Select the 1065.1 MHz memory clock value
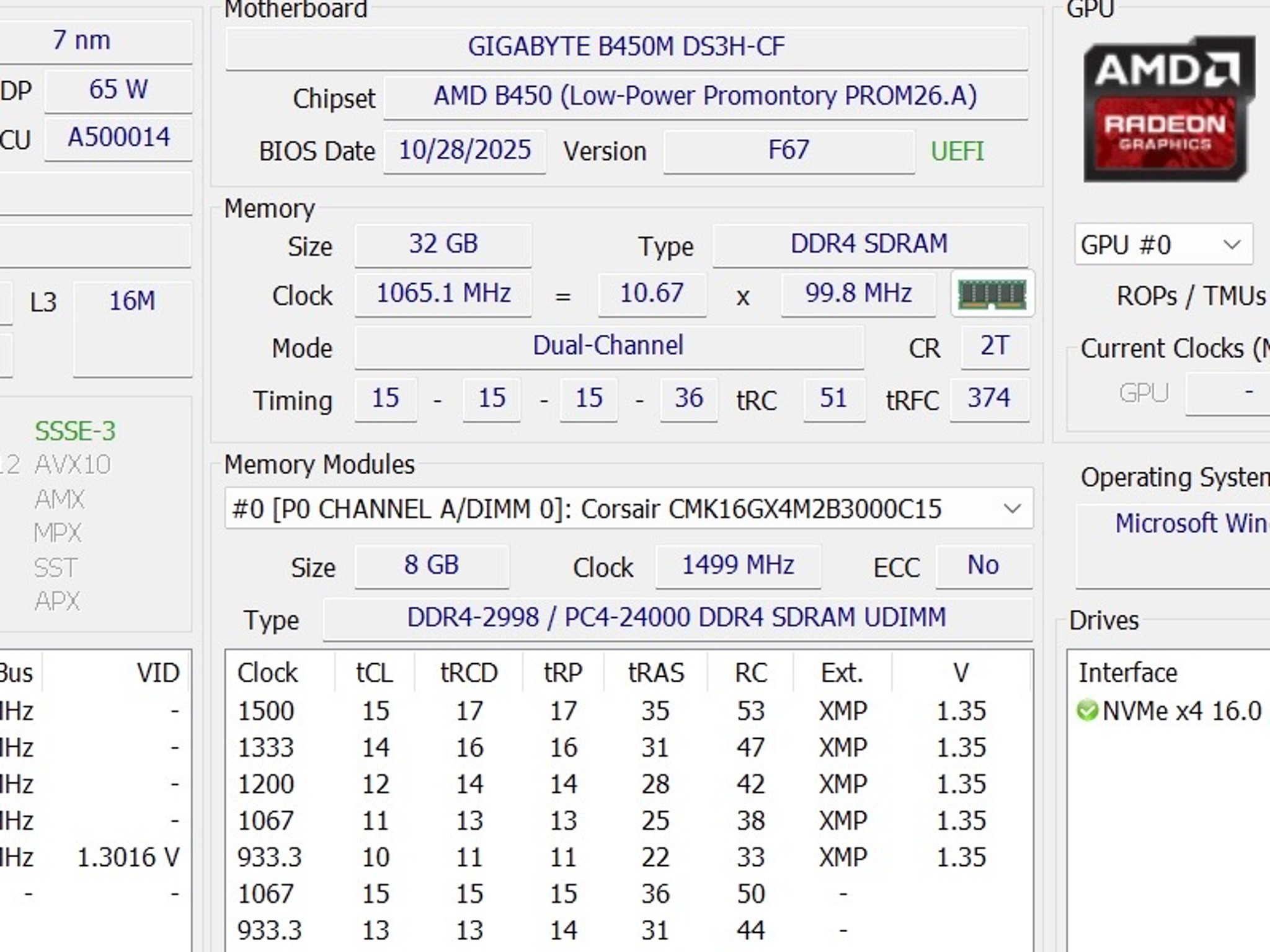Viewport: 1270px width, 952px height. click(x=443, y=294)
